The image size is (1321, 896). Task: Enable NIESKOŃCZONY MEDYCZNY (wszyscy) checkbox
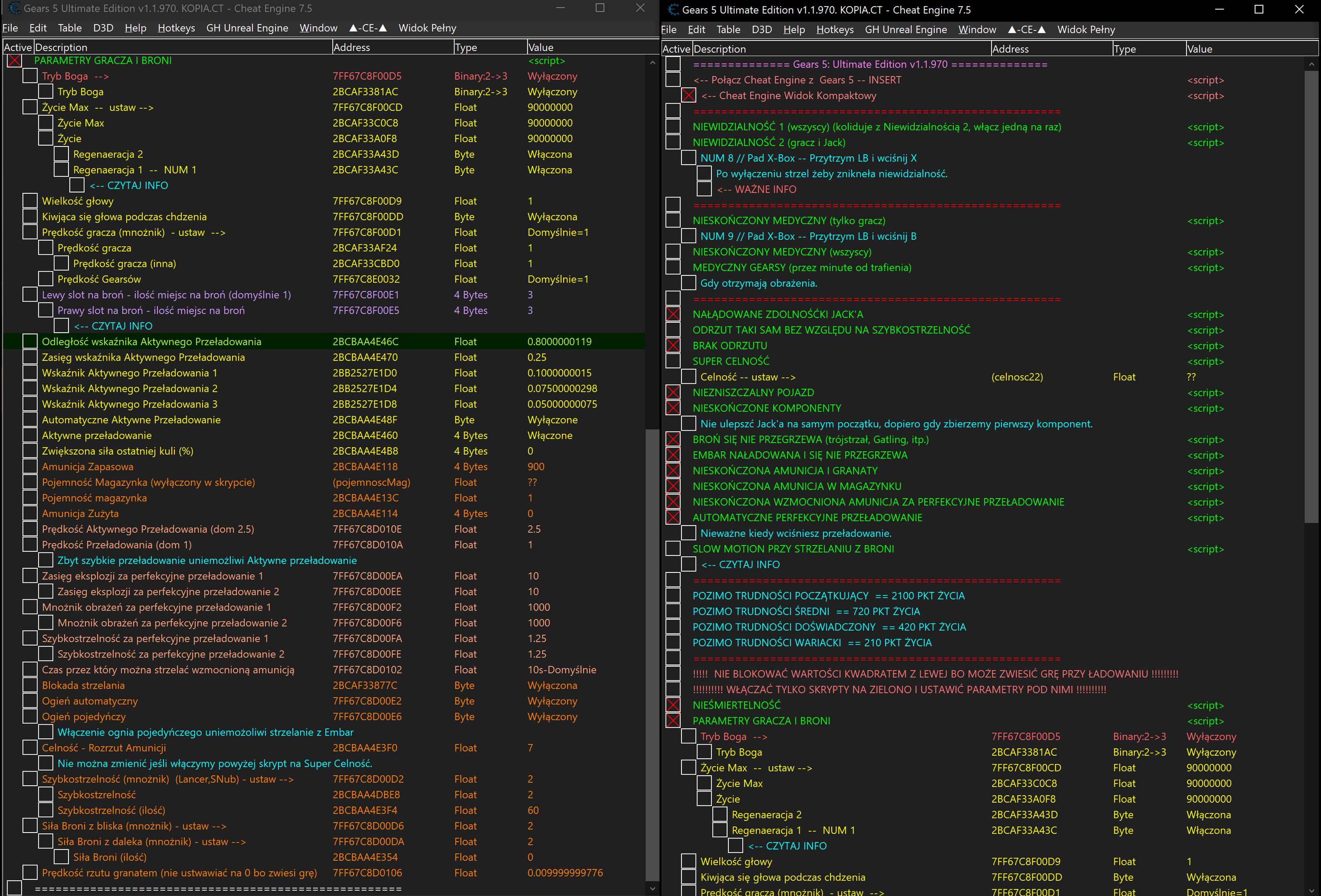coord(673,252)
